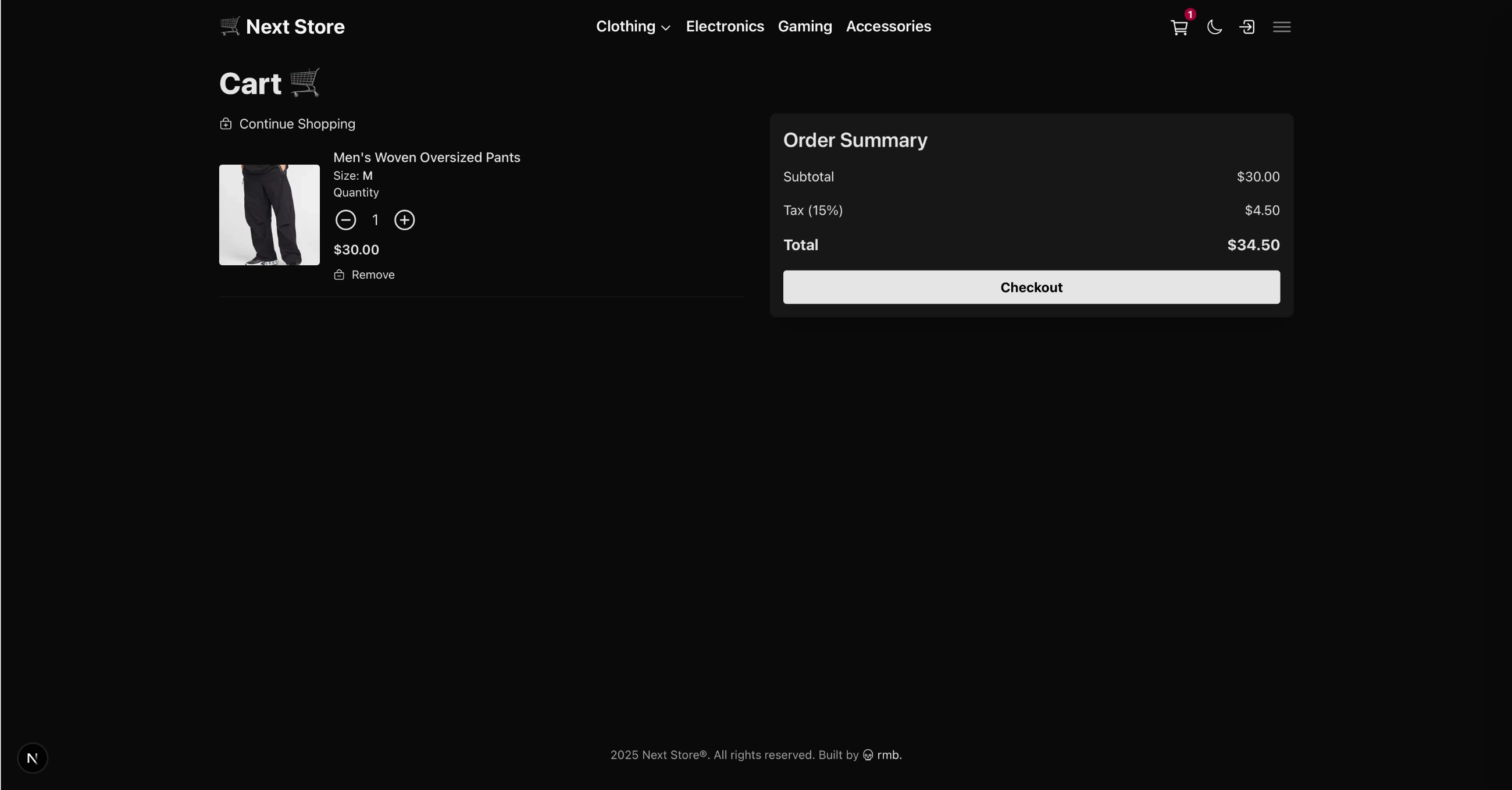Click Continue Shopping link
The width and height of the screenshot is (1512, 790).
pyautogui.click(x=297, y=124)
